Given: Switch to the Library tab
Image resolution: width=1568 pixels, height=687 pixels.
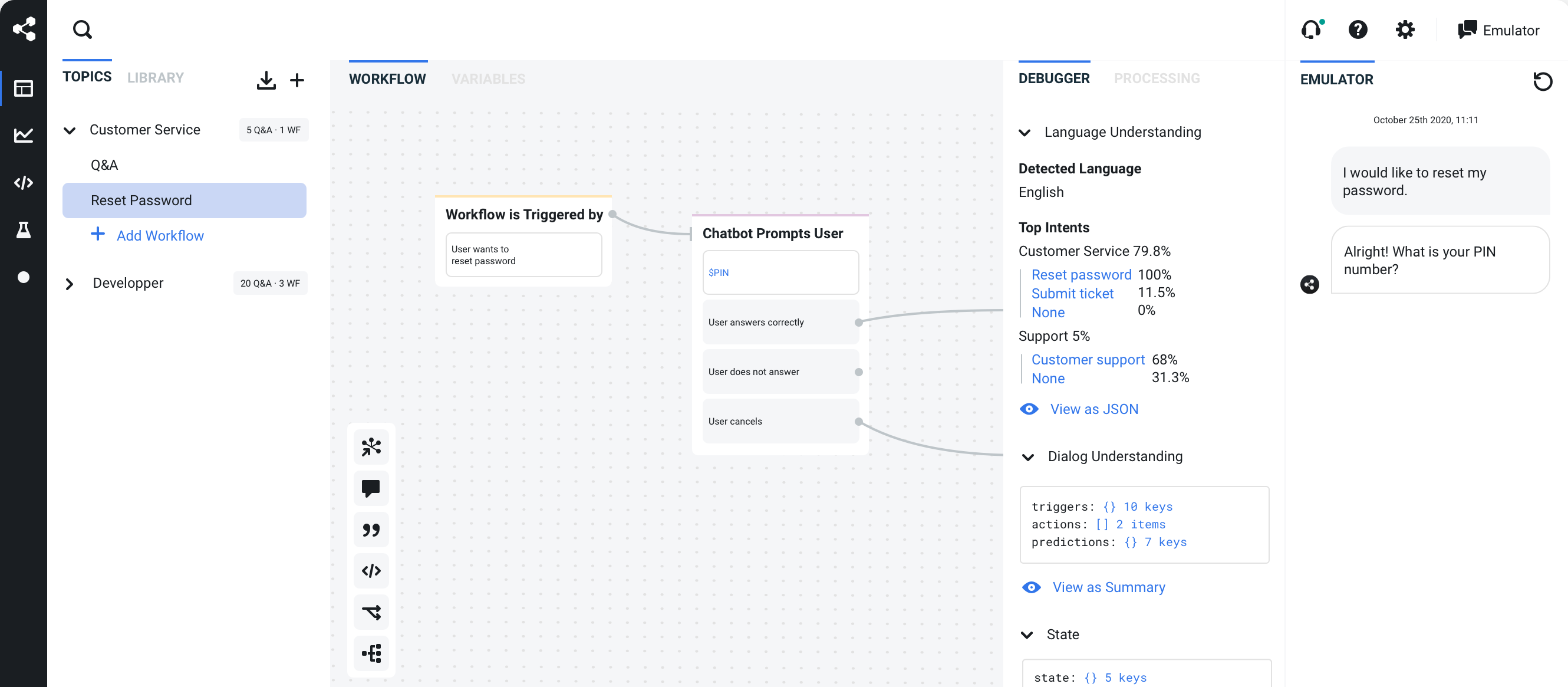Looking at the screenshot, I should (x=155, y=77).
